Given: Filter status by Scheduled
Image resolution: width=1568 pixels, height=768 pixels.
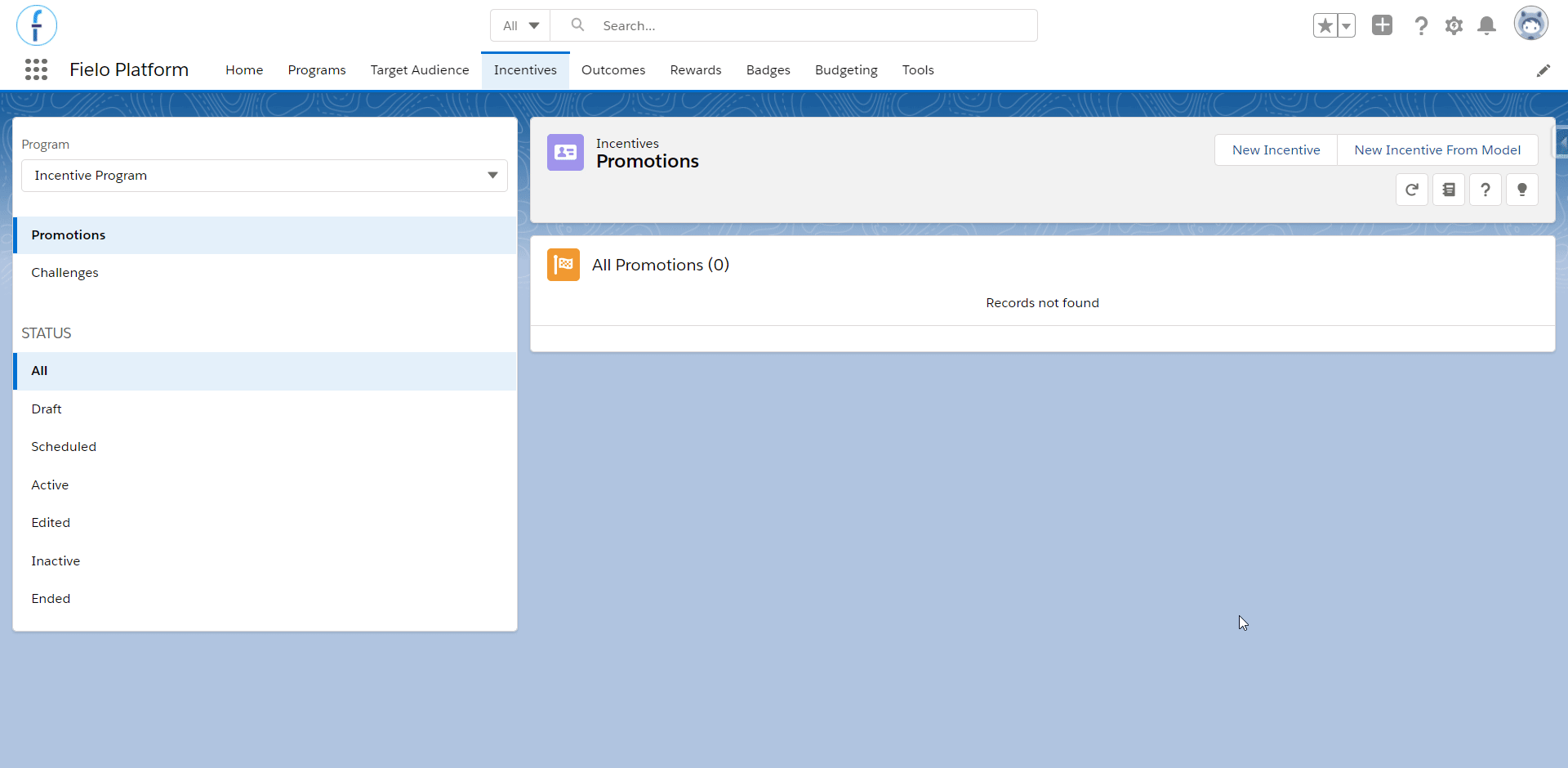Looking at the screenshot, I should 265,447.
